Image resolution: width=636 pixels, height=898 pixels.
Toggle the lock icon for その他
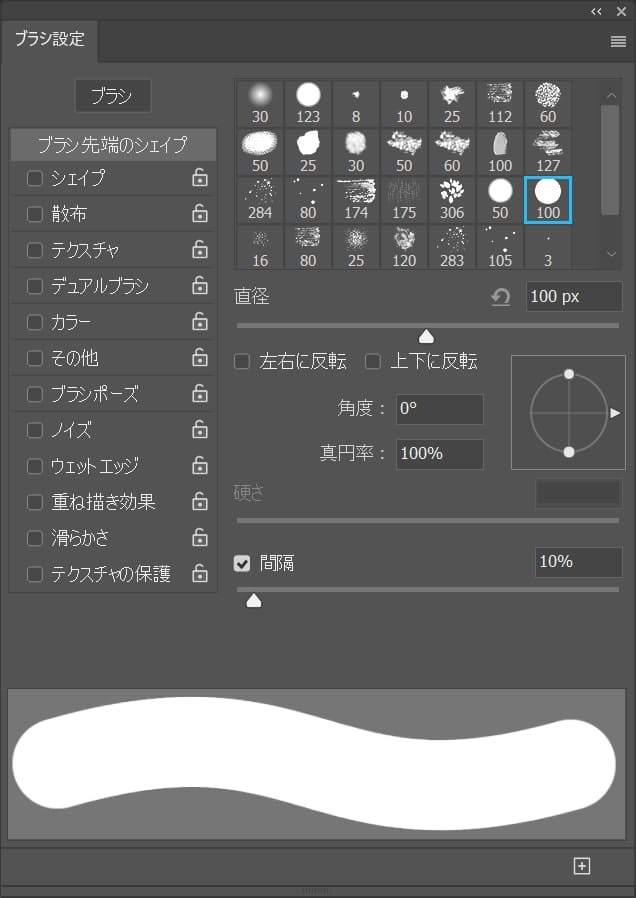[x=199, y=357]
